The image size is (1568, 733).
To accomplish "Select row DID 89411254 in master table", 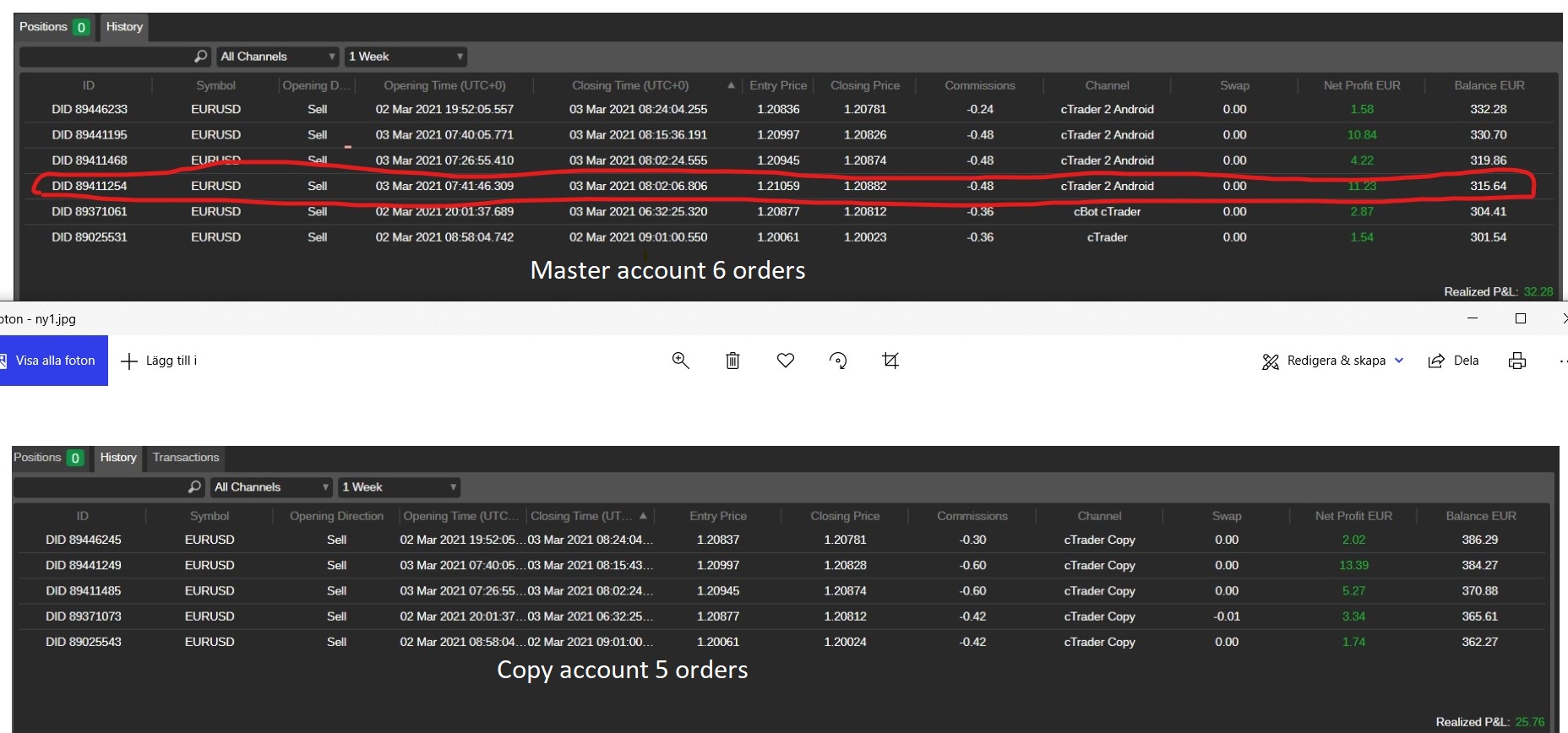I will pos(89,186).
